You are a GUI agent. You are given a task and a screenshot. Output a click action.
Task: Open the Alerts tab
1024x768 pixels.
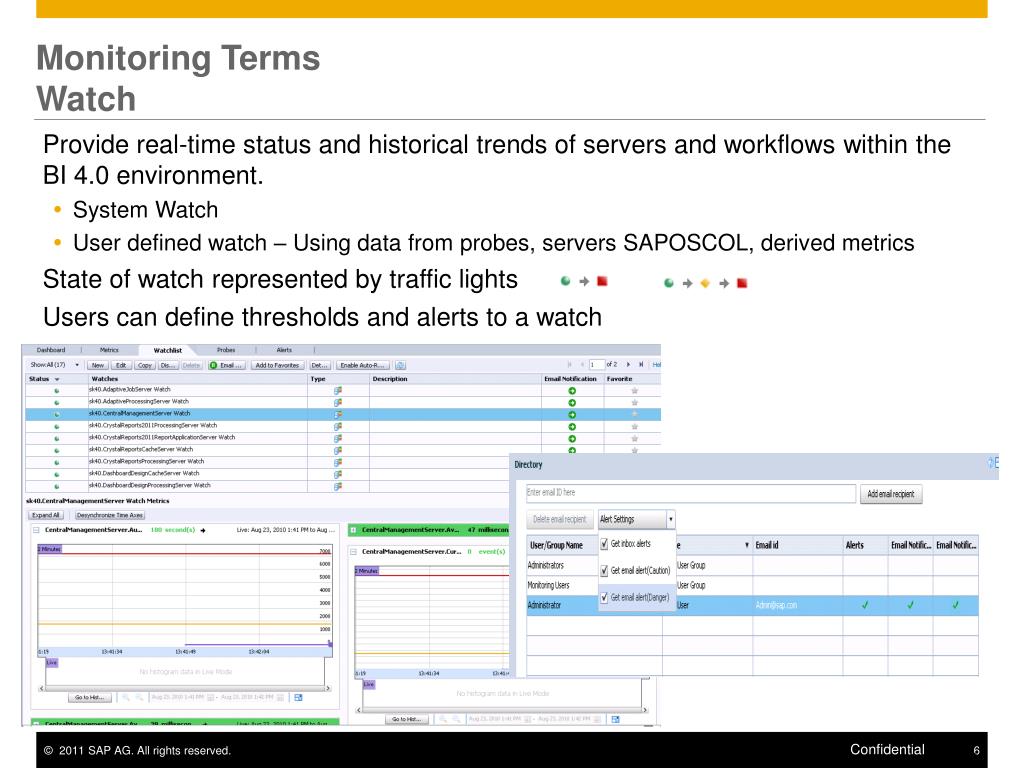[284, 350]
